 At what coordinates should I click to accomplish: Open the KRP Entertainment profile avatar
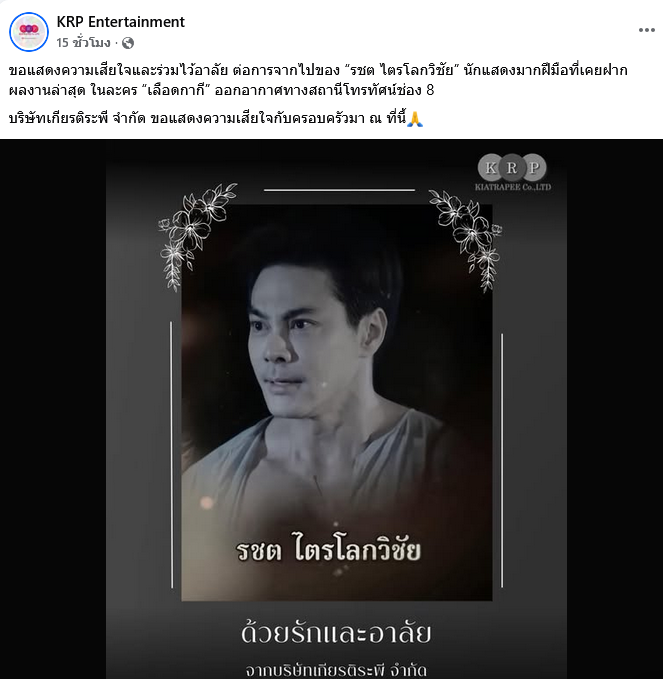pos(29,32)
